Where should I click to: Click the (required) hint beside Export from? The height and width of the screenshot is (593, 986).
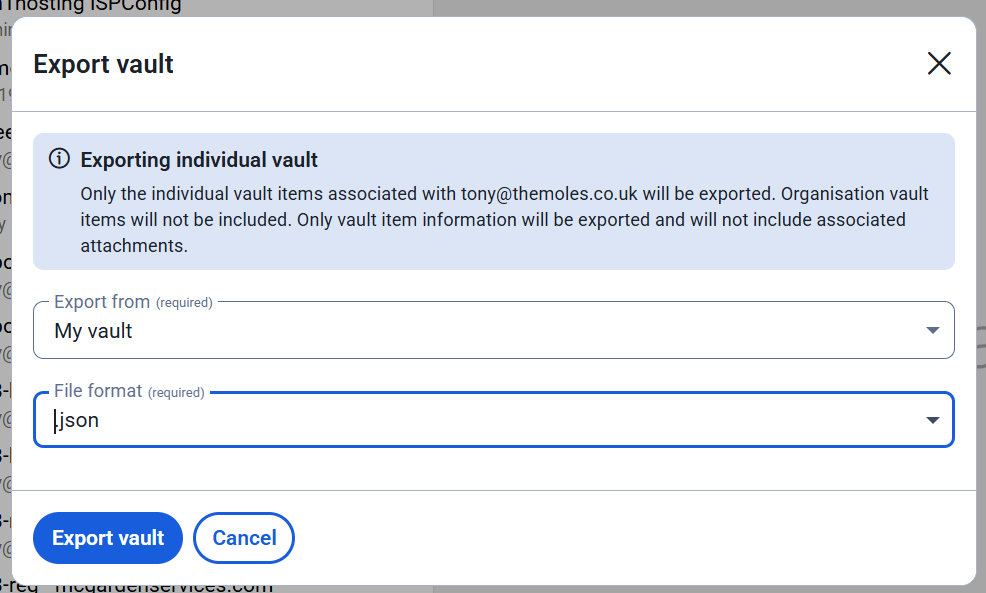coord(184,303)
